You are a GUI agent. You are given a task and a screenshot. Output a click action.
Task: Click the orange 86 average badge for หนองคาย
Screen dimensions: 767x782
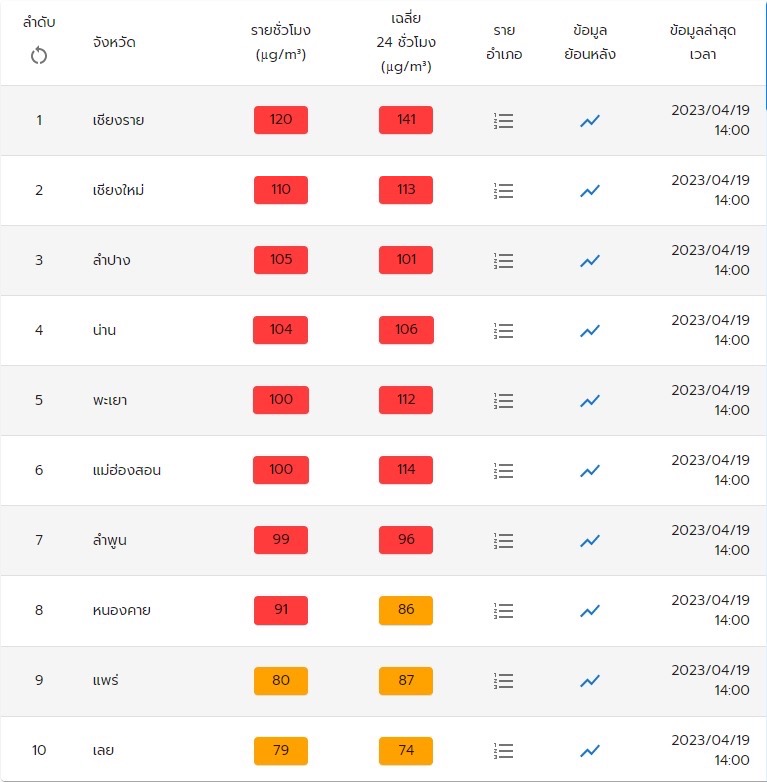tap(406, 610)
